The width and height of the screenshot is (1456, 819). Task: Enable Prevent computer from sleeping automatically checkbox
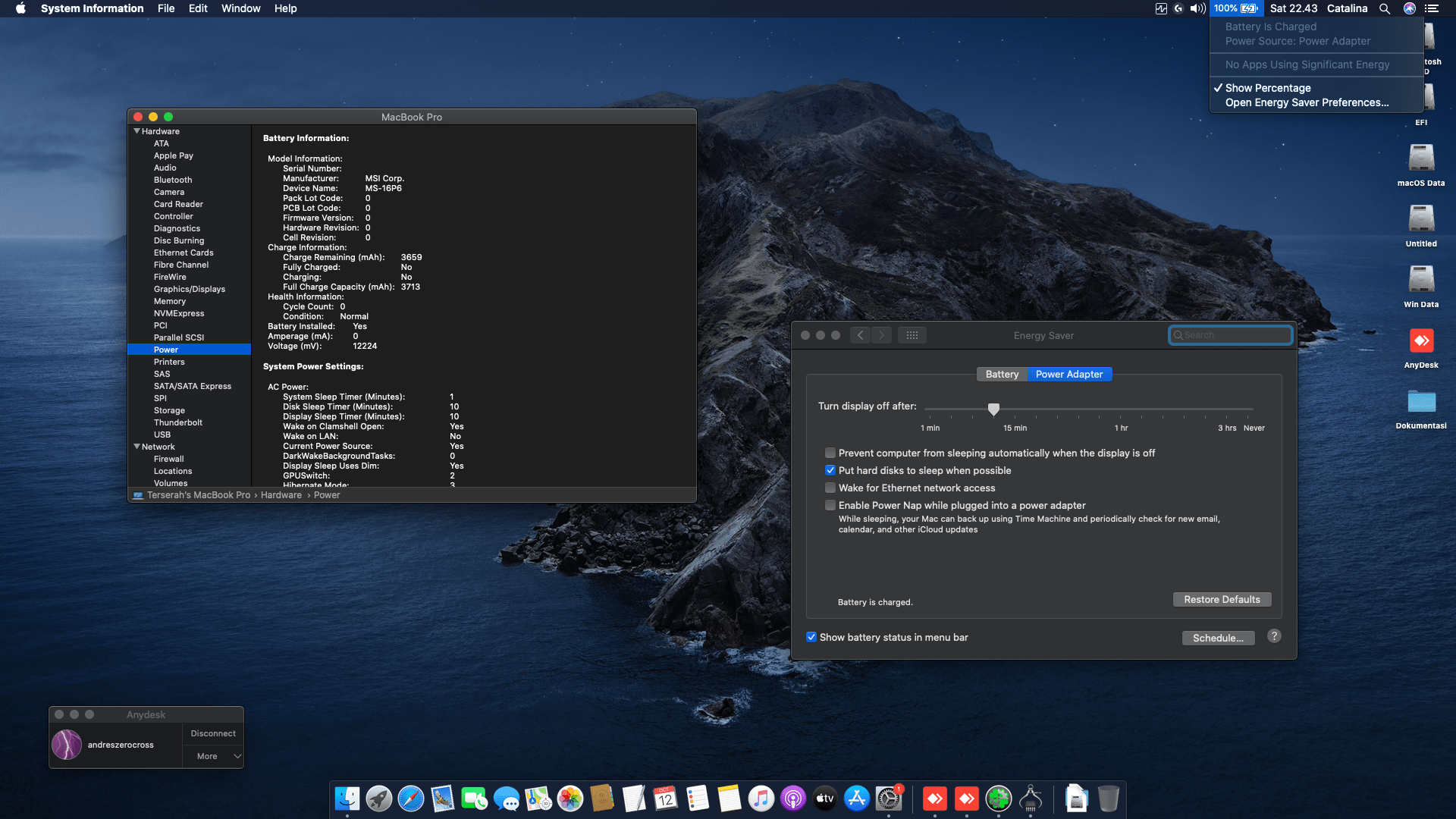point(830,453)
